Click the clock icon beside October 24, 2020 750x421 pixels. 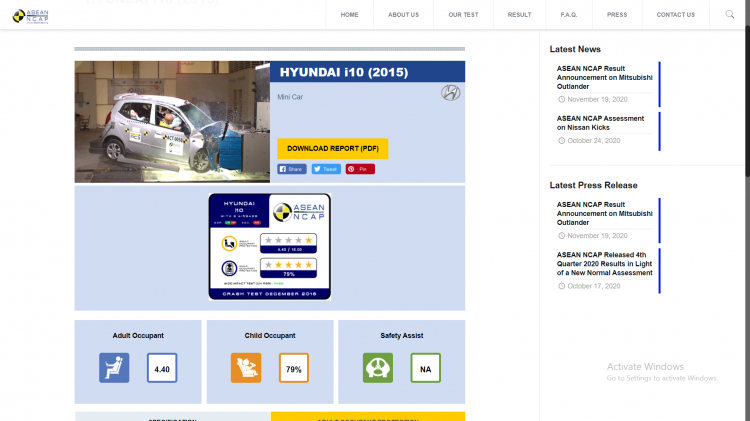(x=562, y=141)
